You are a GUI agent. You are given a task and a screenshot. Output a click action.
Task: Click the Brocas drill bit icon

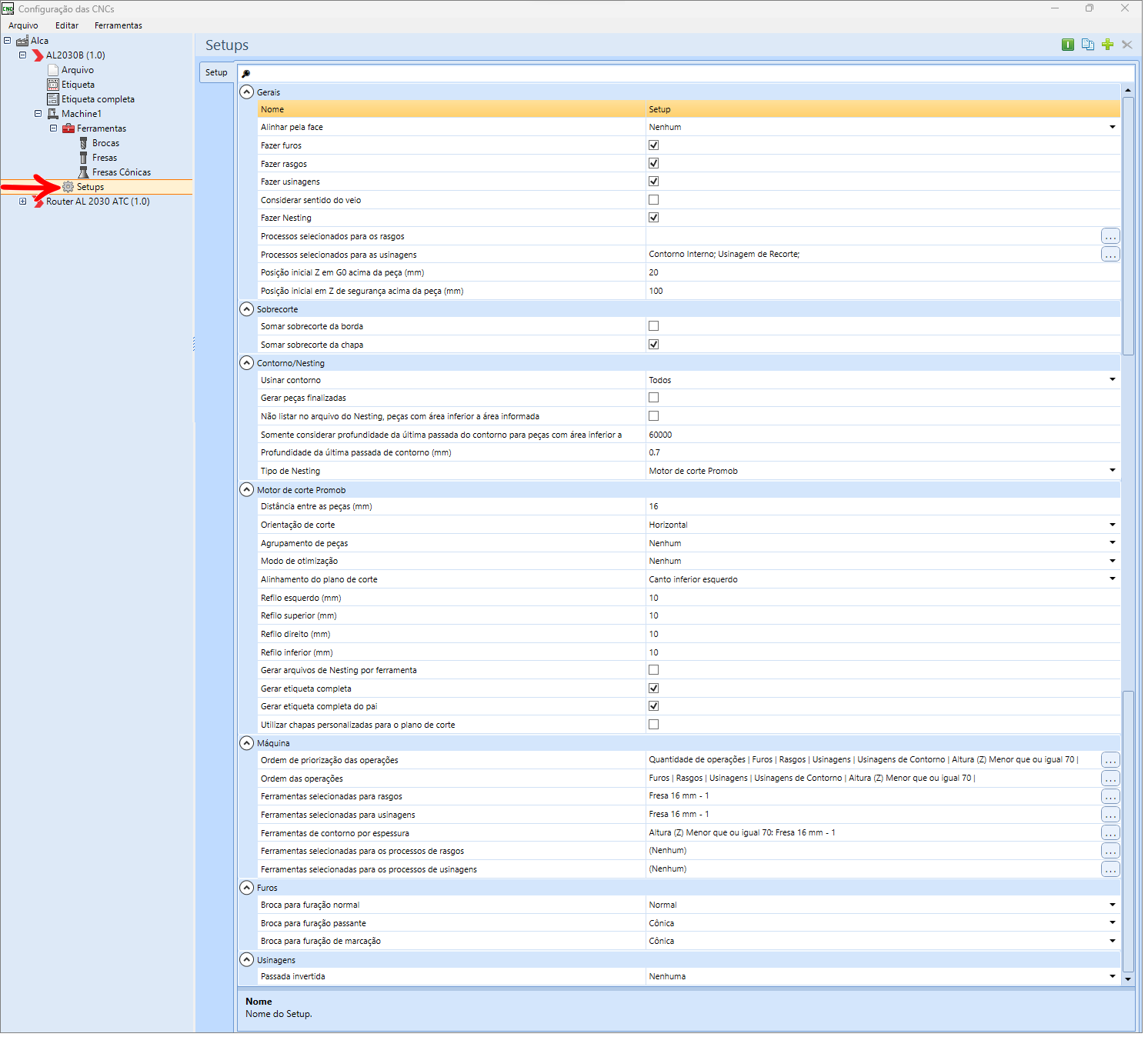84,143
